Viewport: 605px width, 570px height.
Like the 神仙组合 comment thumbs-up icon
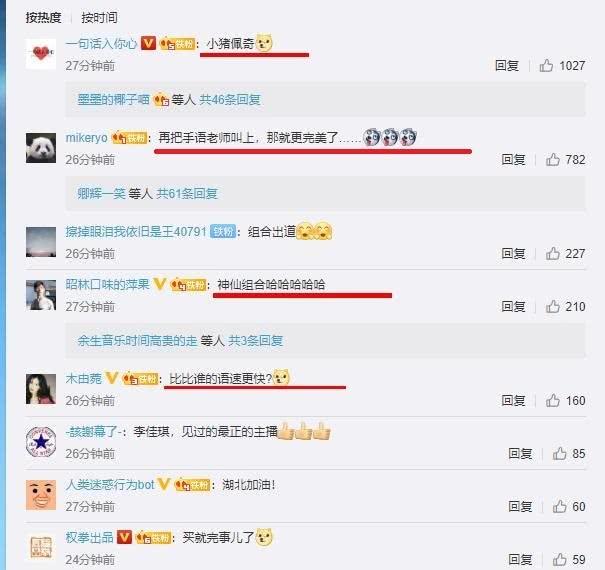[x=553, y=306]
